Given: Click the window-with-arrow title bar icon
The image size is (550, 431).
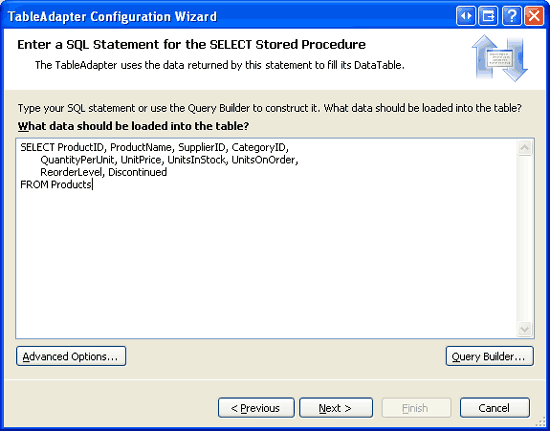Looking at the screenshot, I should 488,16.
